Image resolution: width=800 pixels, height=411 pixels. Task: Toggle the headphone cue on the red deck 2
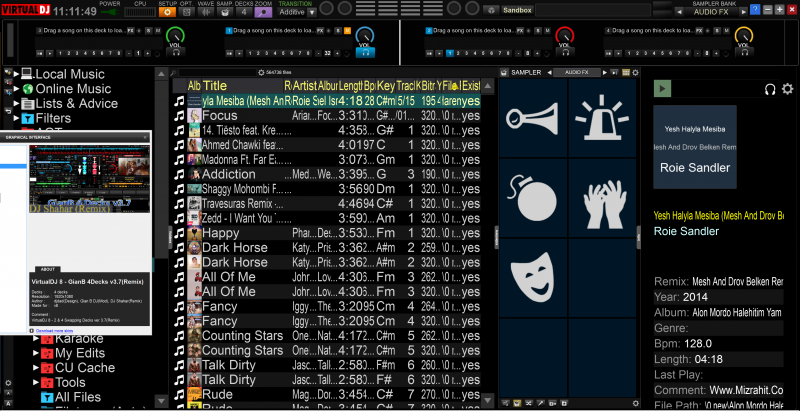(565, 52)
